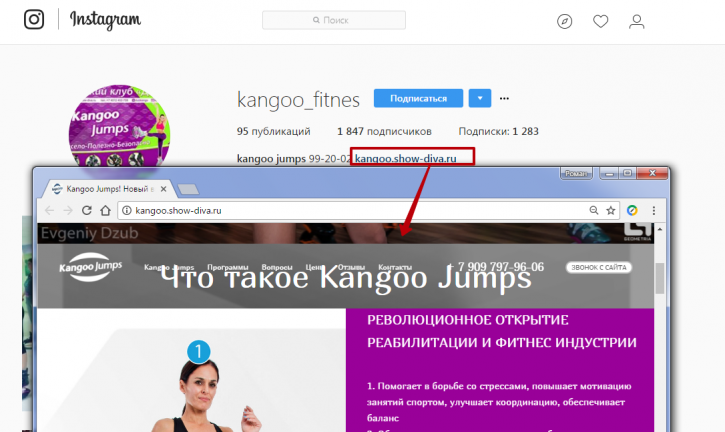The height and width of the screenshot is (432, 725).
Task: Open the Chrome three-dot menu
Action: pyautogui.click(x=653, y=210)
